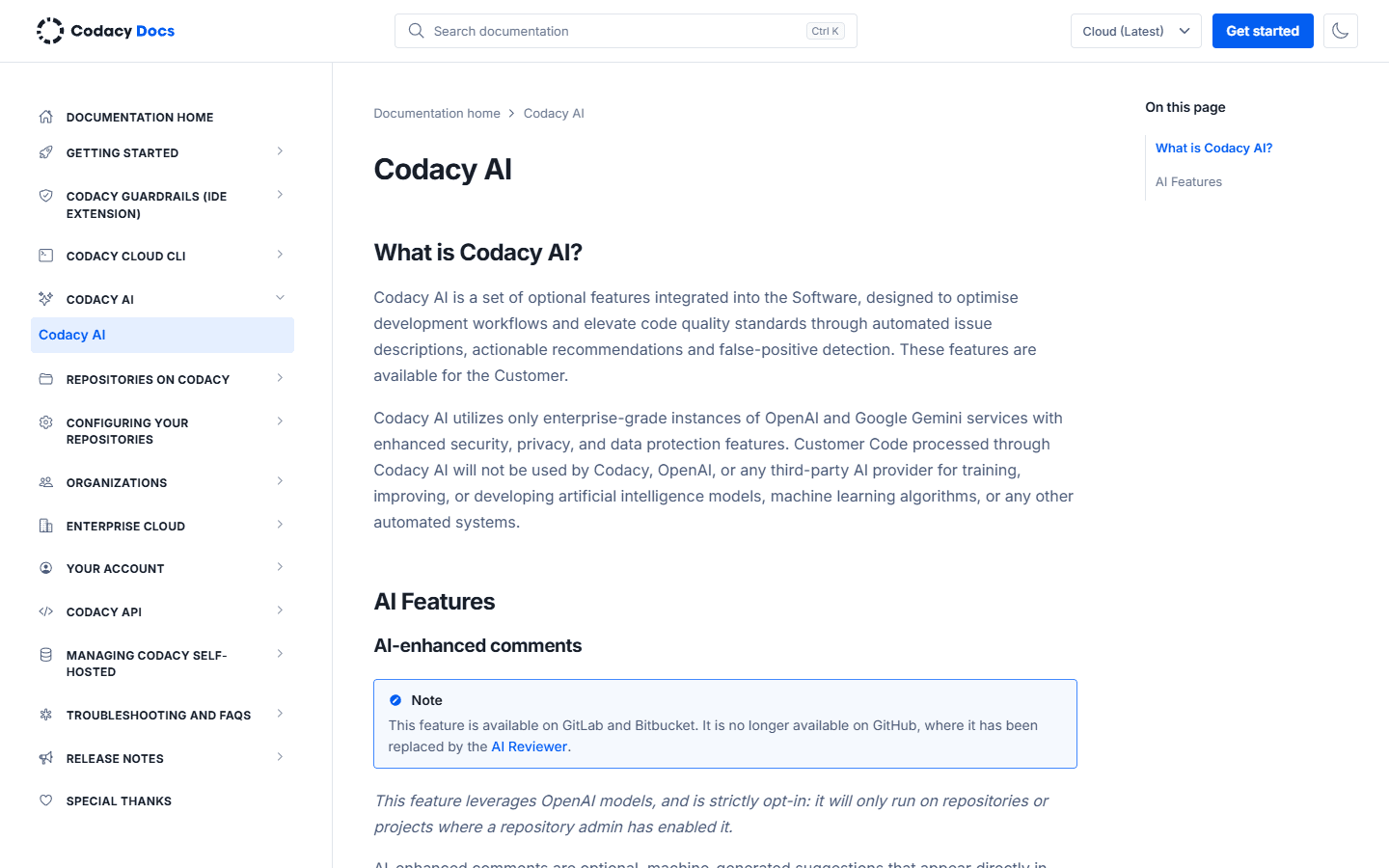
Task: Click the Organizations people icon
Action: click(45, 482)
